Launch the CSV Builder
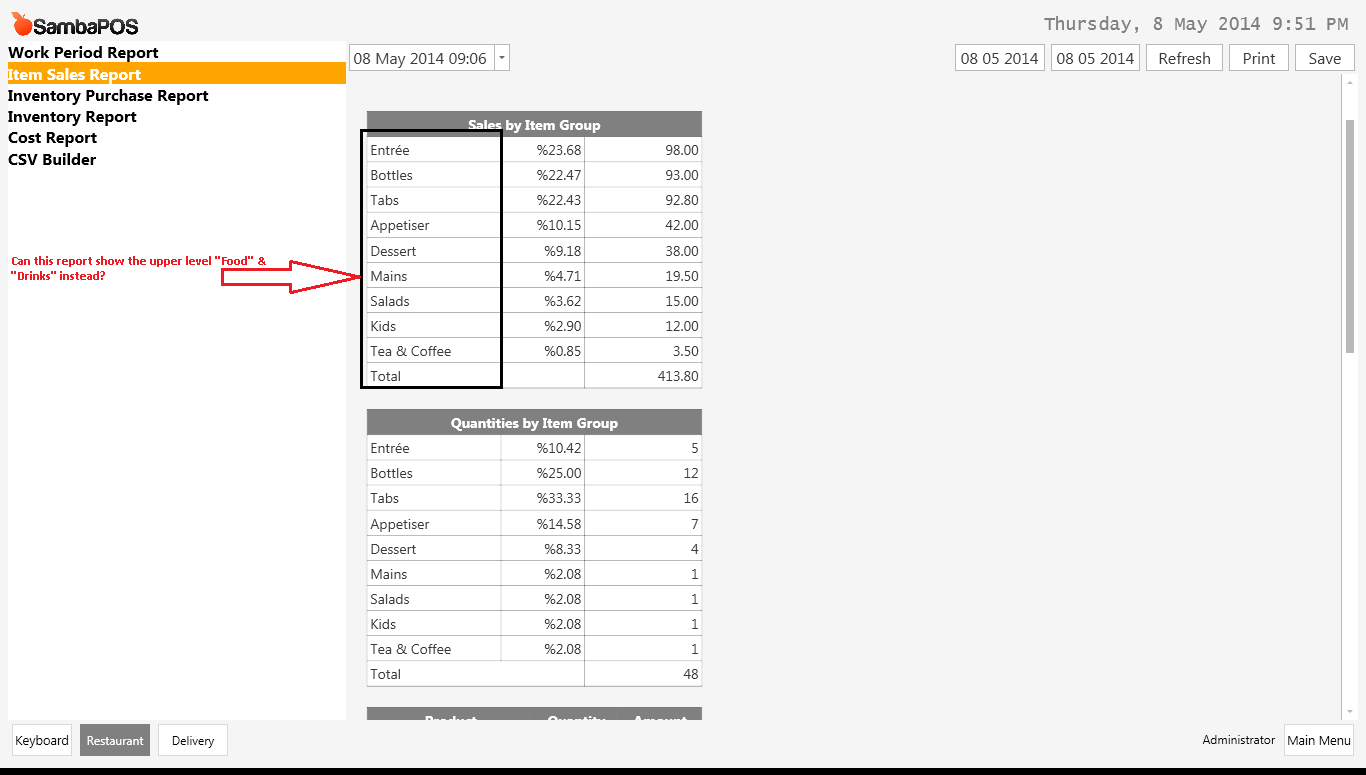 (x=51, y=159)
